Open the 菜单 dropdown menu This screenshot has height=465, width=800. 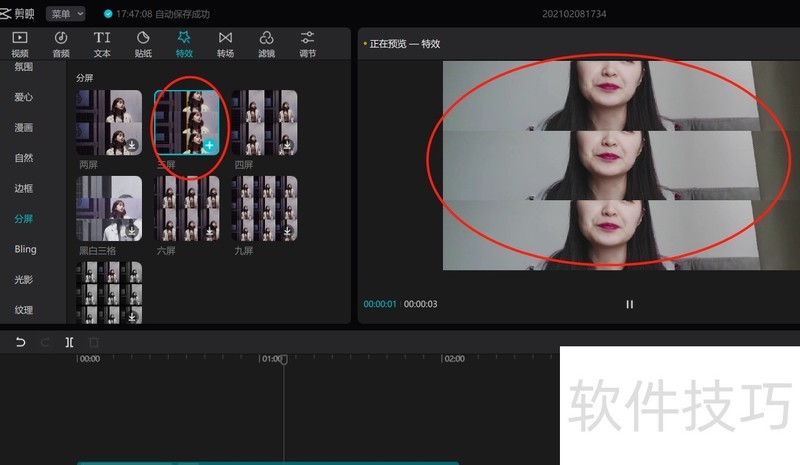(66, 14)
